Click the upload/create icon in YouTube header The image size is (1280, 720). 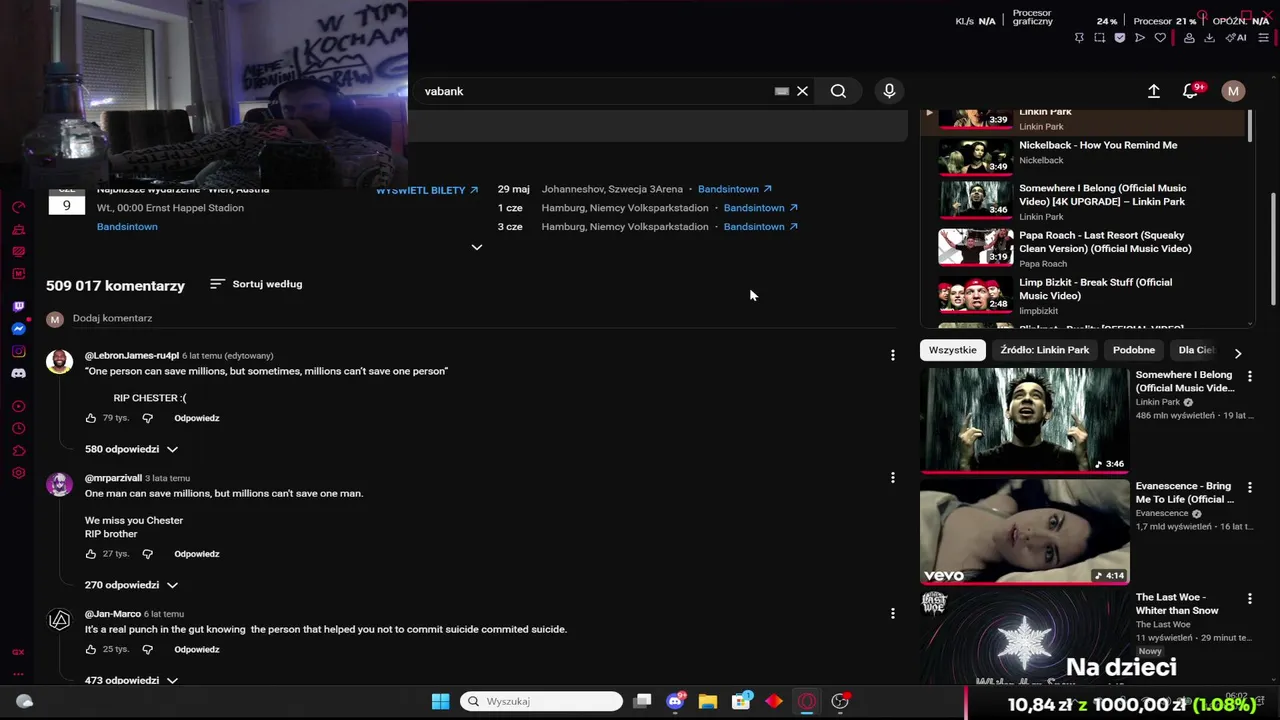pyautogui.click(x=1153, y=91)
